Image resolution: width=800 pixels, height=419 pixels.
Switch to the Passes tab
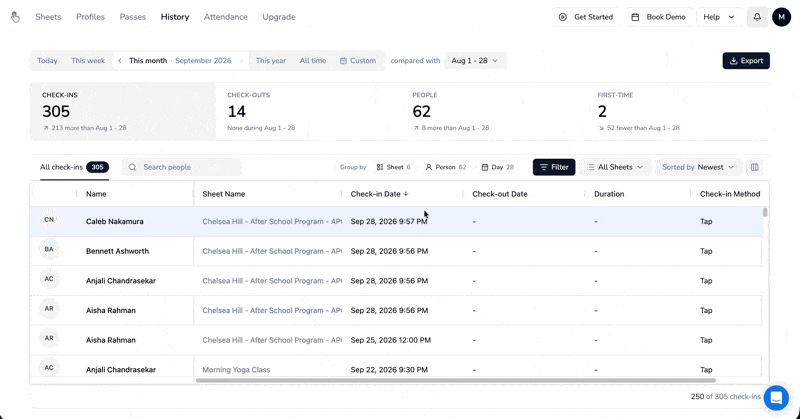click(133, 17)
